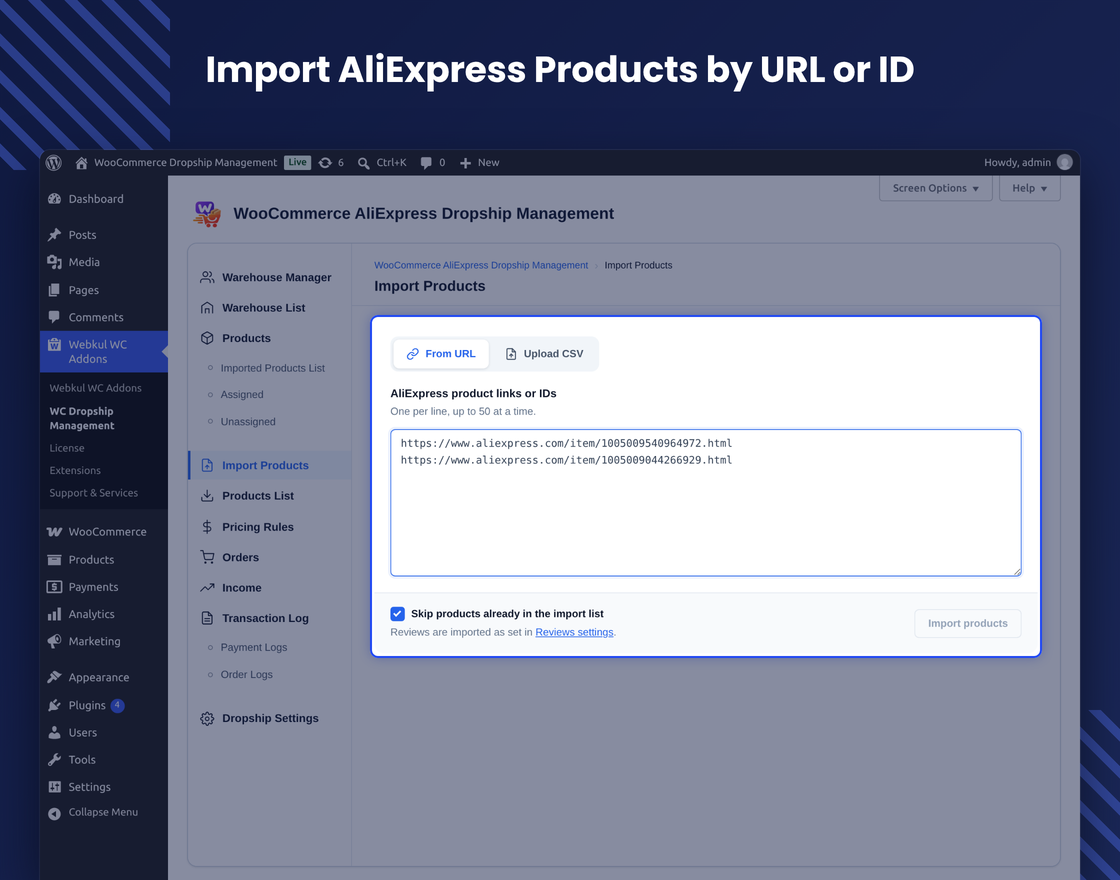Click the Comments icon in WordPress sidebar
This screenshot has width=1120, height=880.
tap(54, 316)
